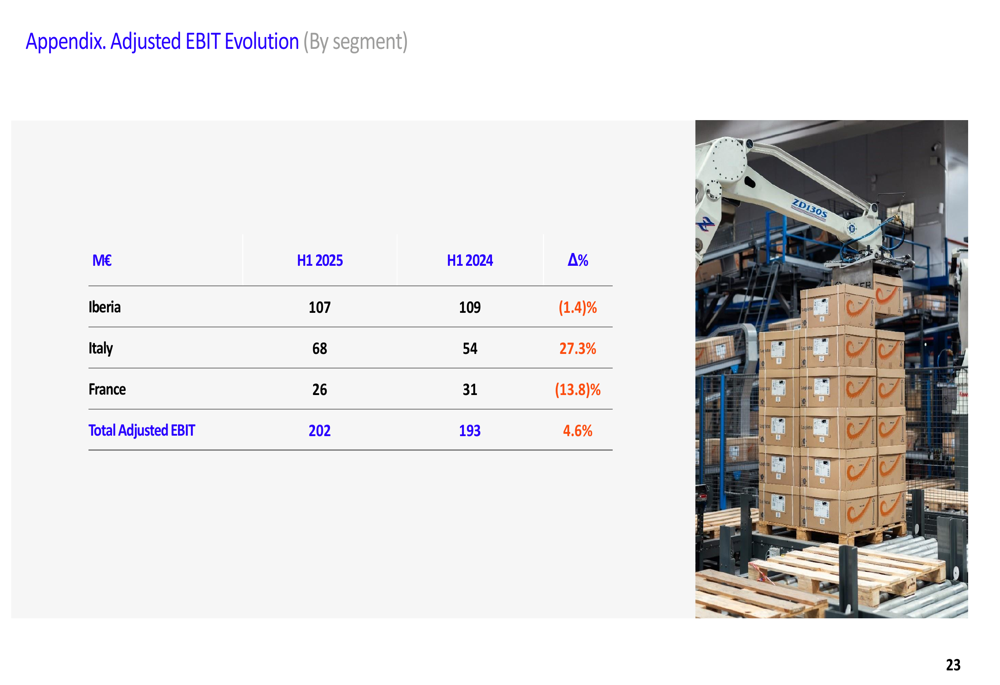Click Iberia H1 2024 value 109
1000x685 pixels.
click(469, 307)
